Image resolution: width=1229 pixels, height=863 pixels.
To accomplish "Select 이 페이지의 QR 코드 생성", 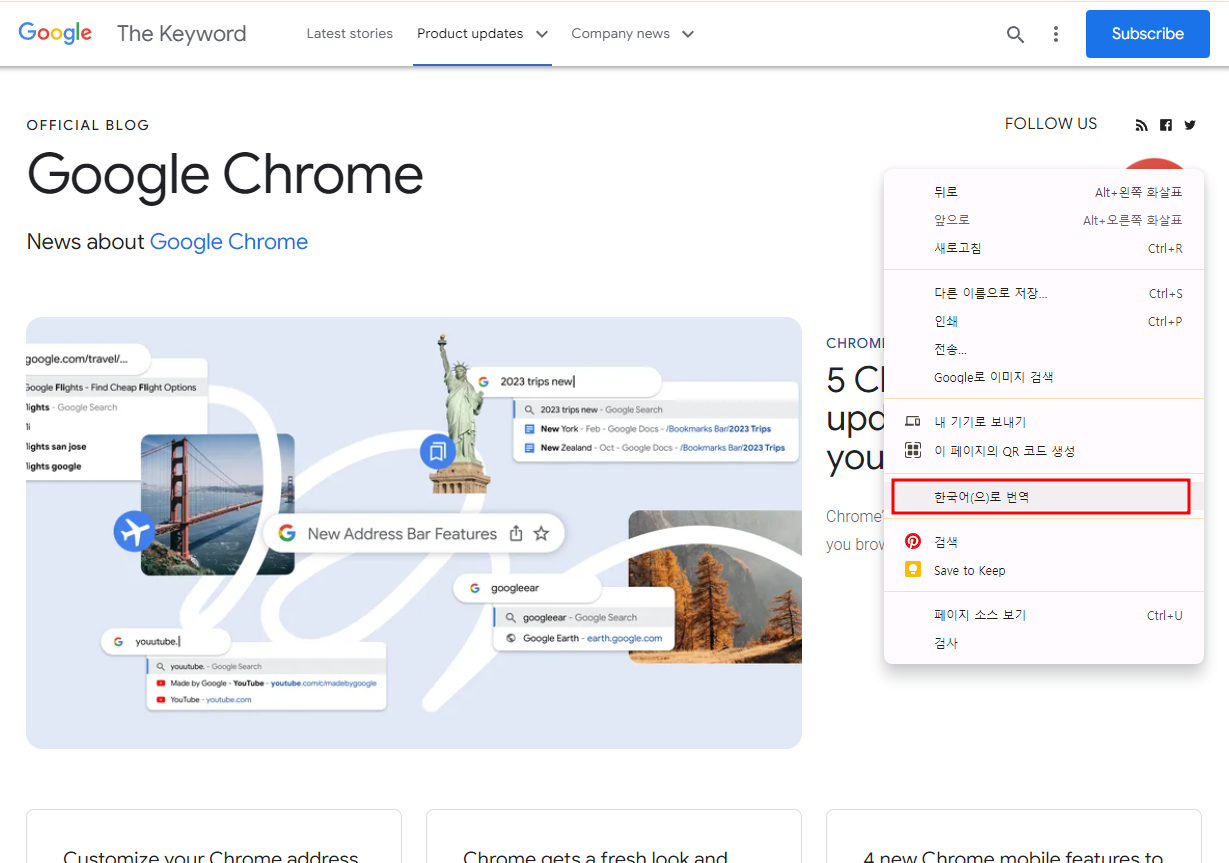I will tap(1044, 451).
